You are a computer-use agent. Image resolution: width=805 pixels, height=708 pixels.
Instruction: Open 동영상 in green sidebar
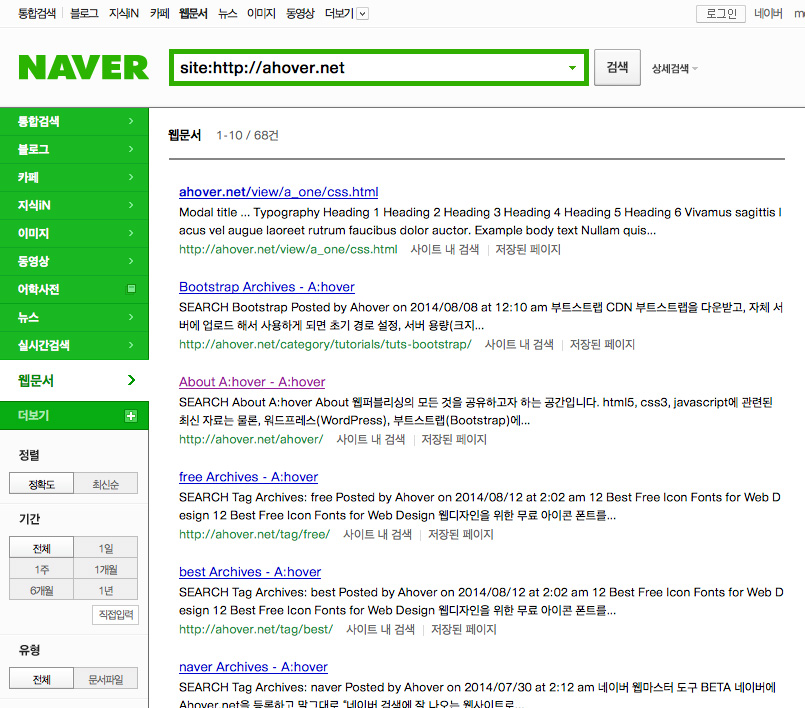pyautogui.click(x=74, y=261)
